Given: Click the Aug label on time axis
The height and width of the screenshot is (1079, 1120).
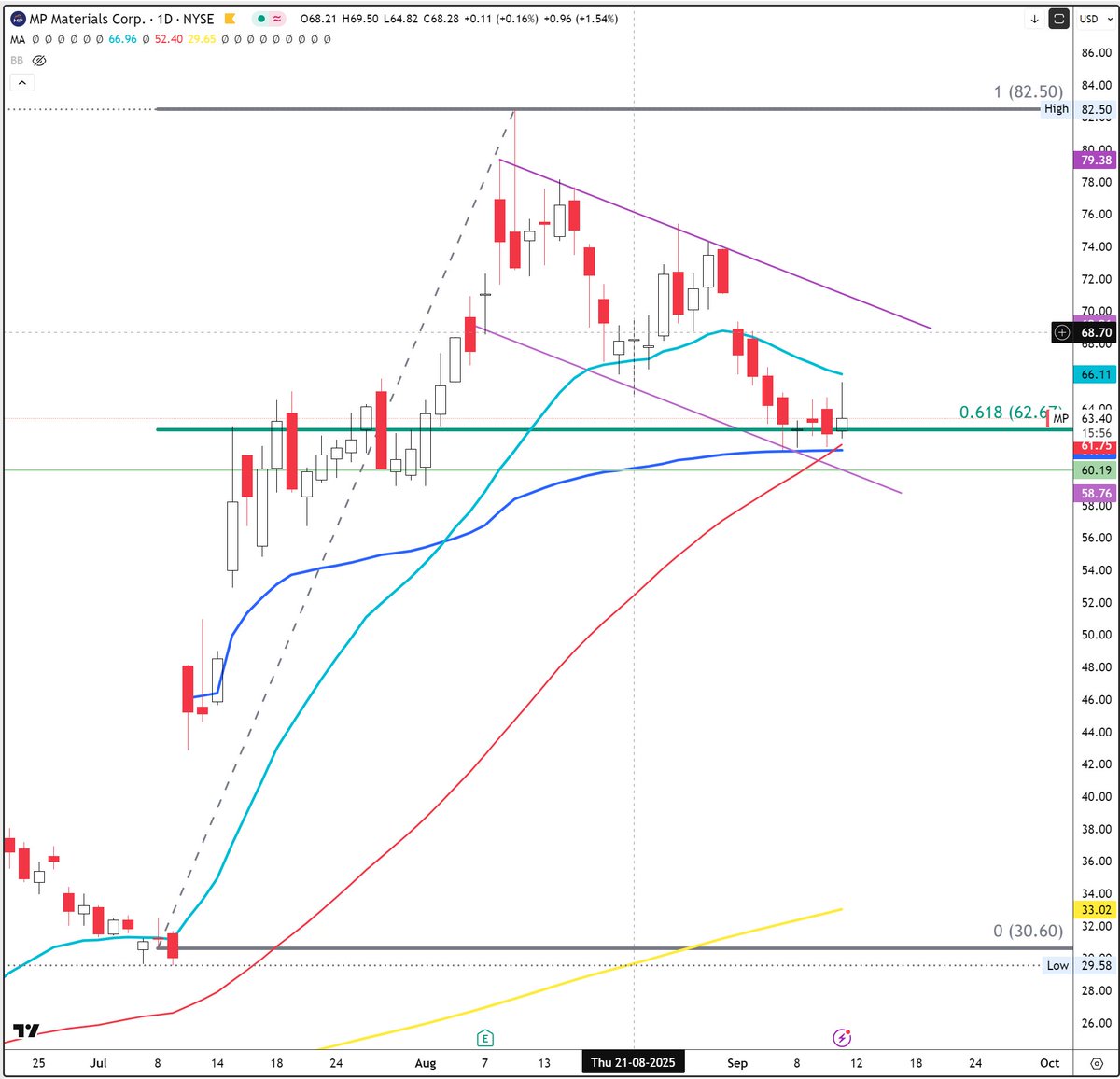Looking at the screenshot, I should 426,1063.
